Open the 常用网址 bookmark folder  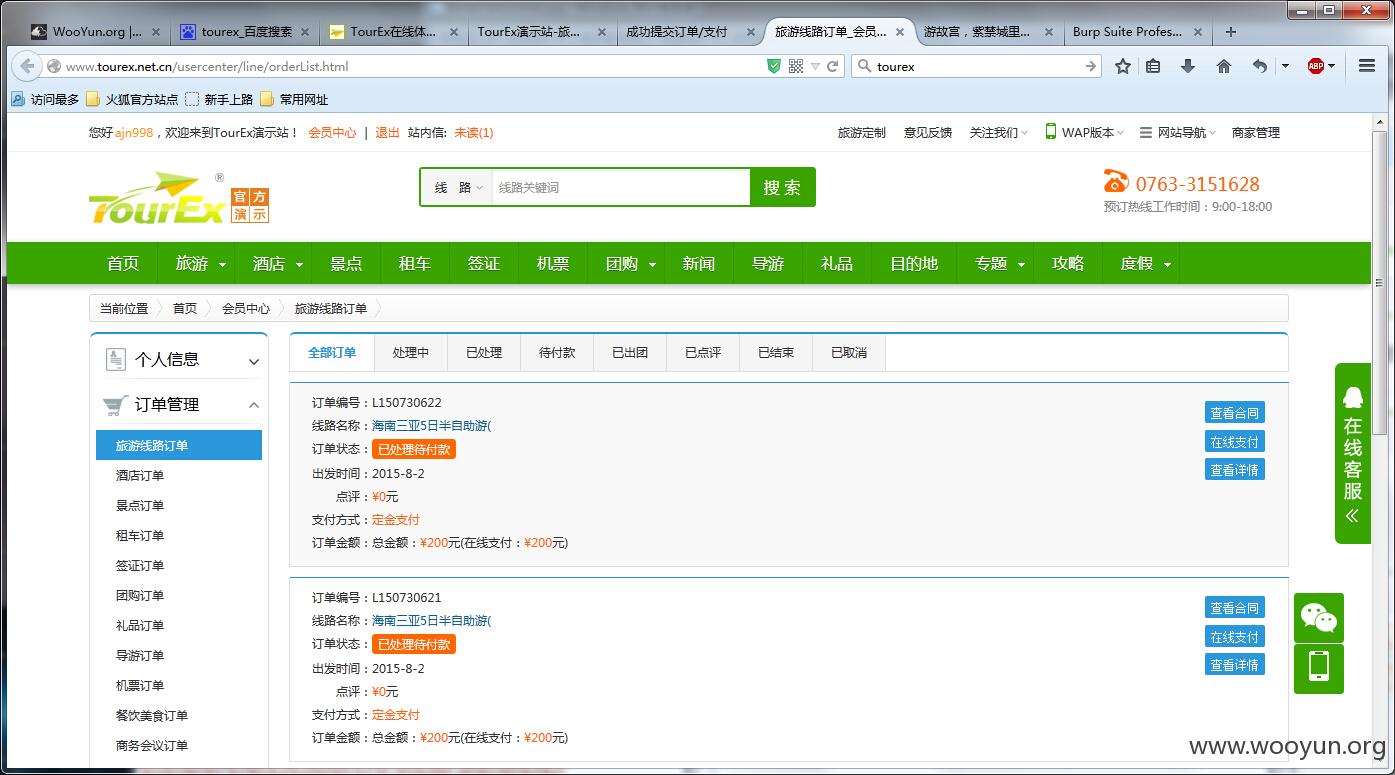pos(294,99)
